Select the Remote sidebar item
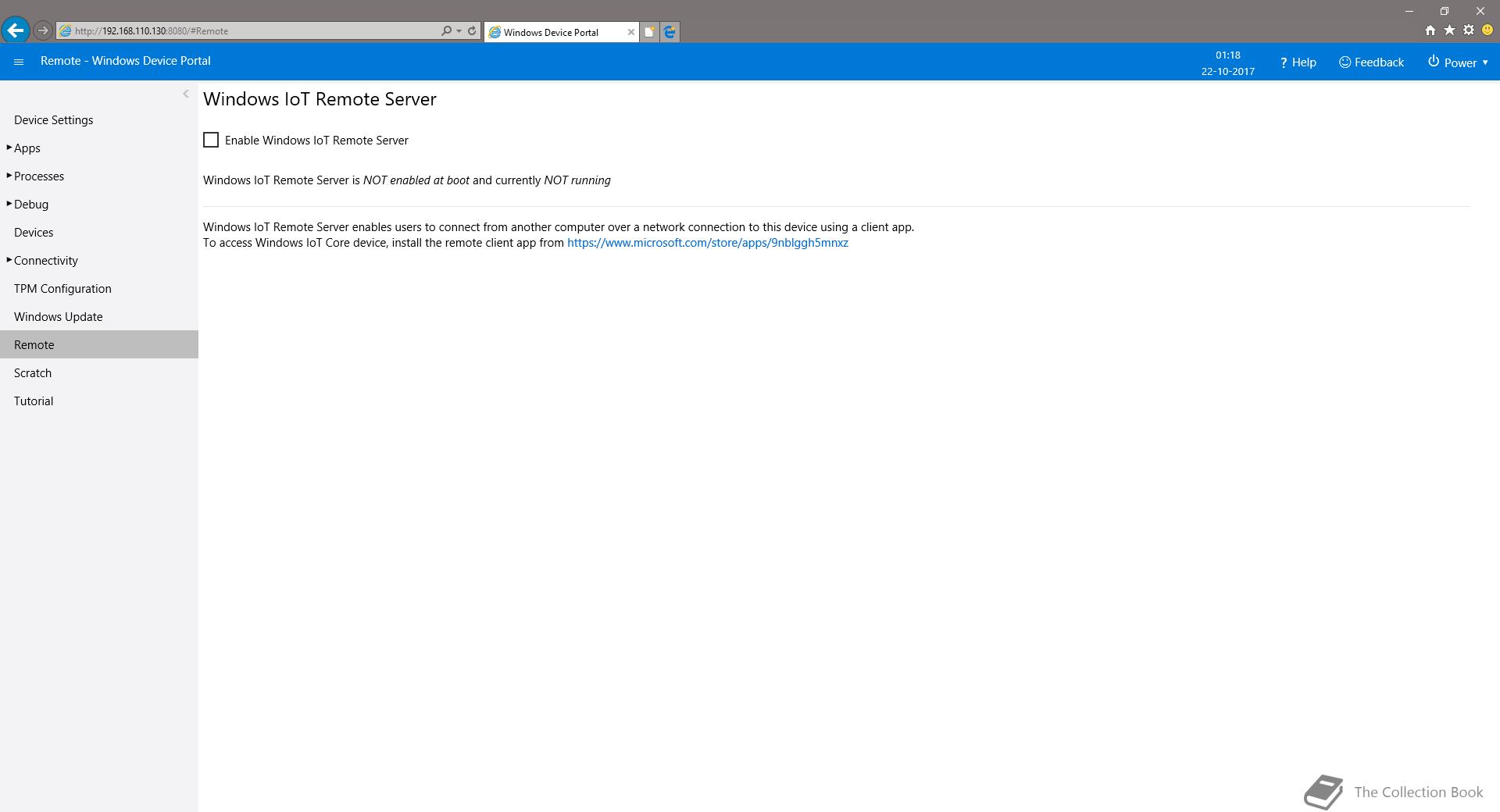 [x=99, y=344]
